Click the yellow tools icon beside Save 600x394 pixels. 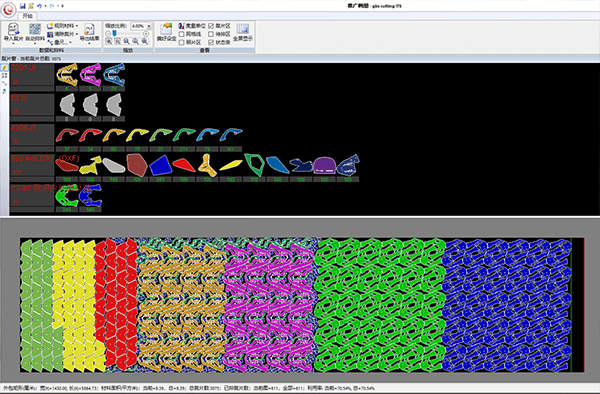[x=31, y=6]
